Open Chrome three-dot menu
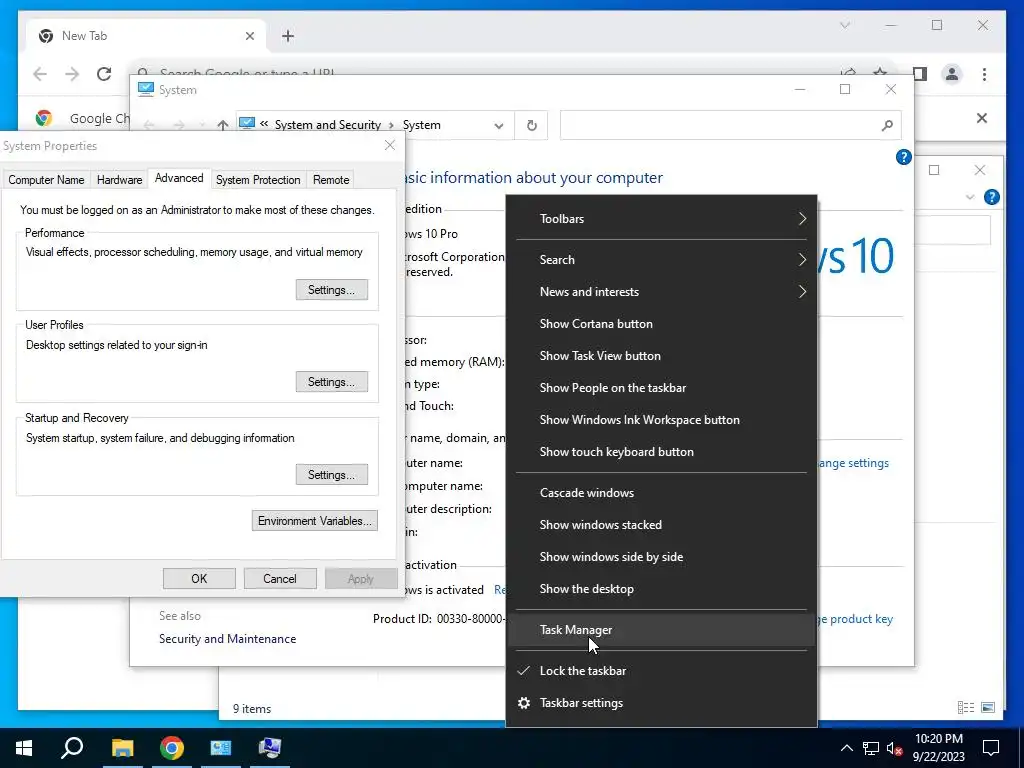 pyautogui.click(x=984, y=74)
